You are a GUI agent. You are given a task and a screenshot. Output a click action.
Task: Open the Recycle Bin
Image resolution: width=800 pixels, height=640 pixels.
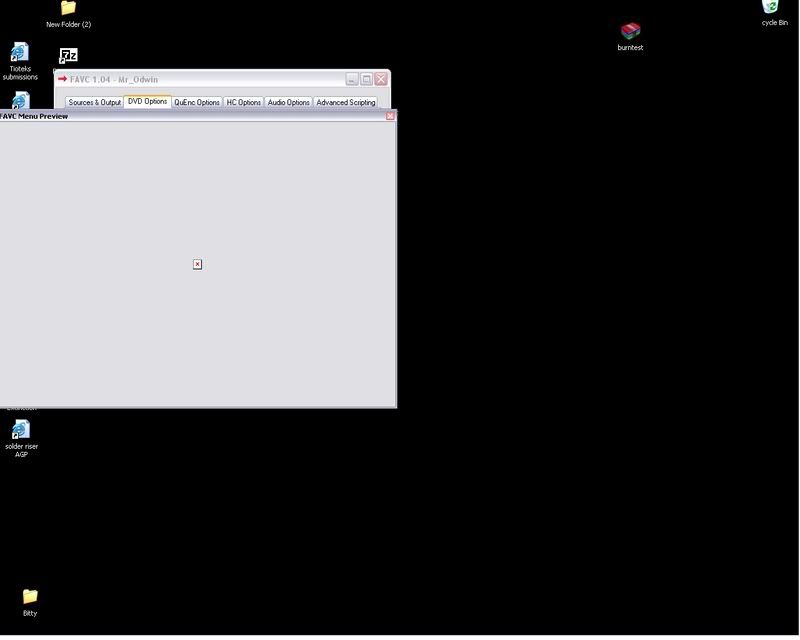(x=770, y=9)
